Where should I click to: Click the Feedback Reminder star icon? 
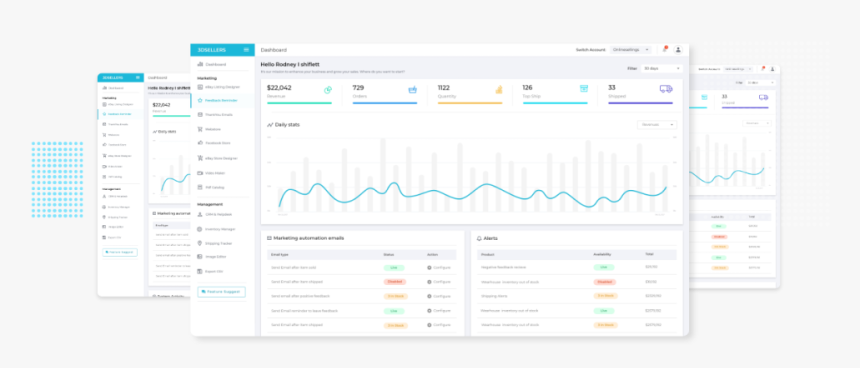click(200, 100)
